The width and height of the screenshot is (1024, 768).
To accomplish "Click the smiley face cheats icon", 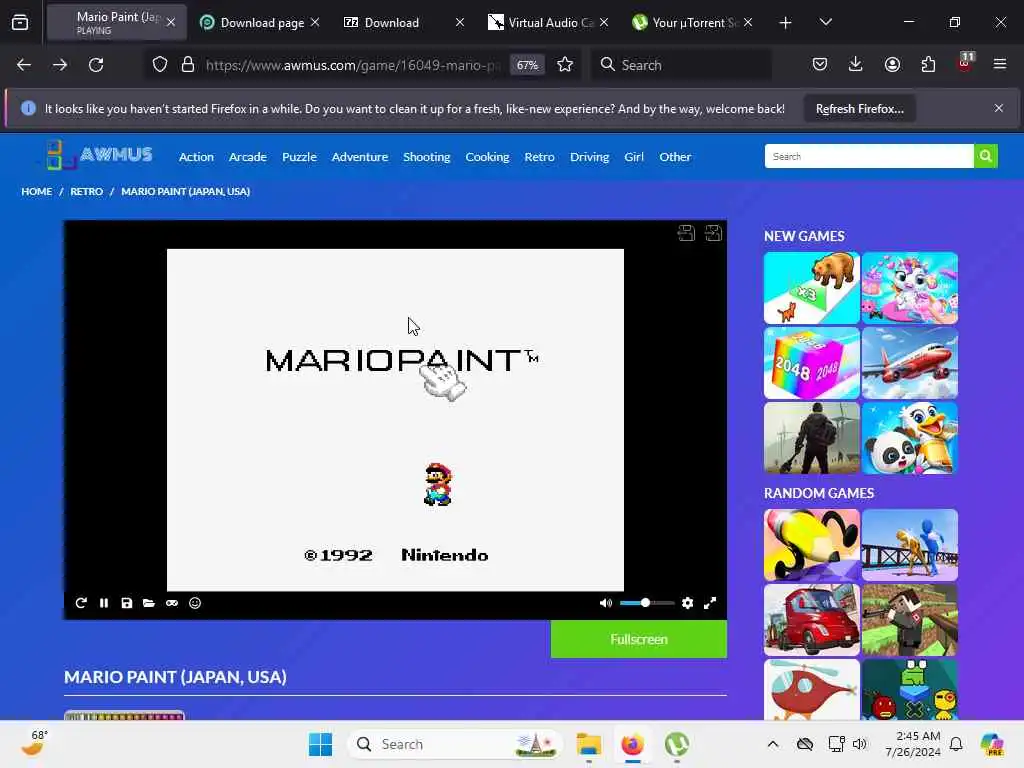I will pyautogui.click(x=195, y=603).
